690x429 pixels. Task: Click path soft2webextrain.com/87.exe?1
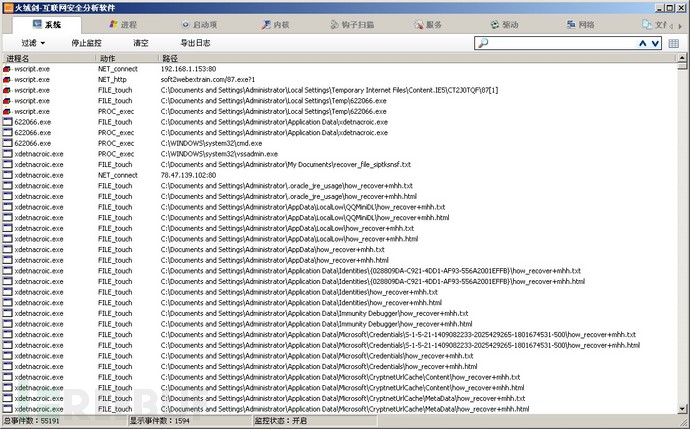(x=208, y=80)
